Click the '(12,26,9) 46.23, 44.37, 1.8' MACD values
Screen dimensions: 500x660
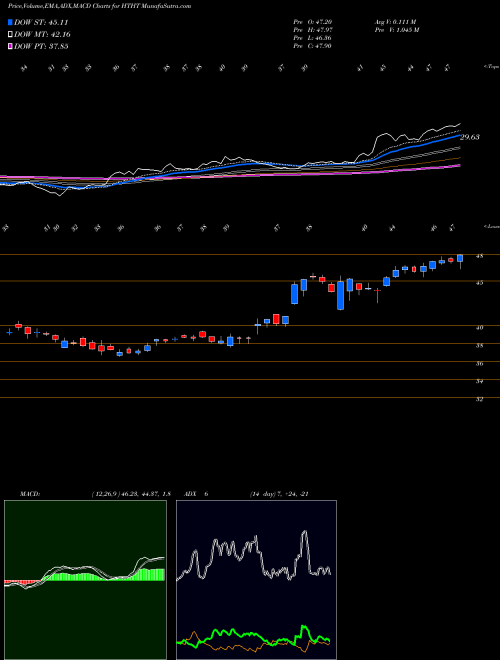tap(131, 494)
